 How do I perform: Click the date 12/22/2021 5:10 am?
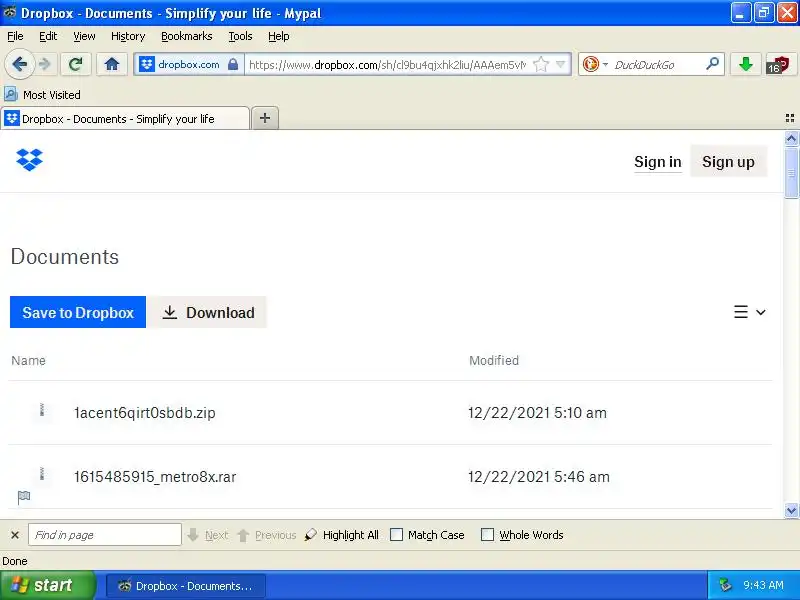tap(537, 413)
